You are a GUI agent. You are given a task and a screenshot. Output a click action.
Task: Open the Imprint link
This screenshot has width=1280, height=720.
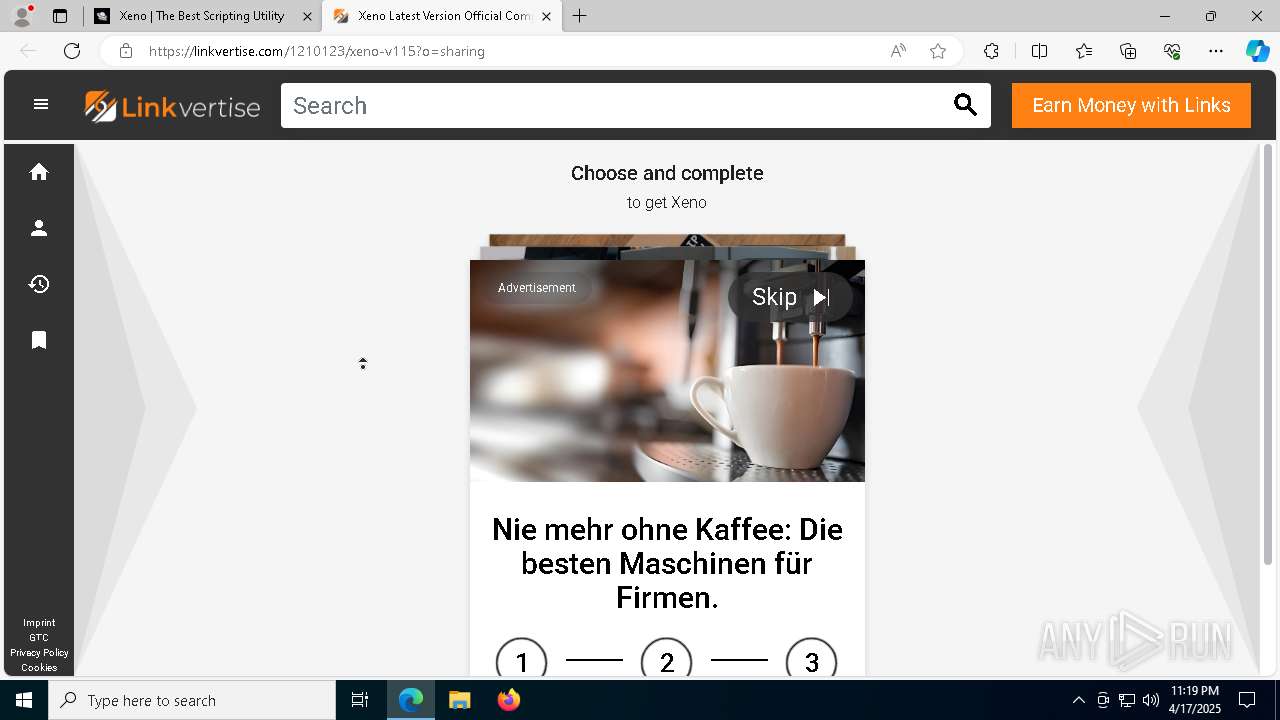(39, 623)
